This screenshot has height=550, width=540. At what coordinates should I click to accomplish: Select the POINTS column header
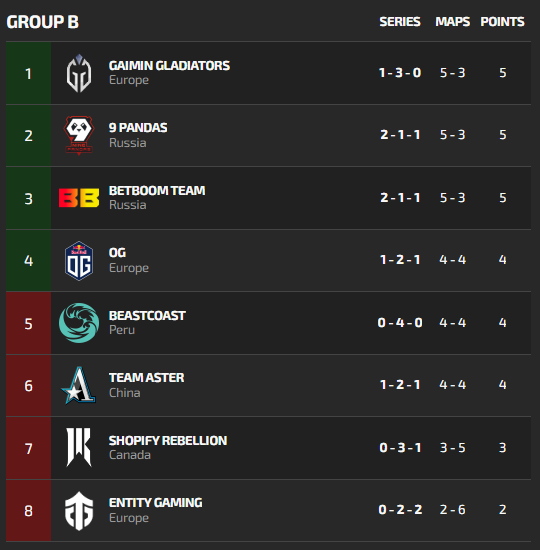pos(502,22)
